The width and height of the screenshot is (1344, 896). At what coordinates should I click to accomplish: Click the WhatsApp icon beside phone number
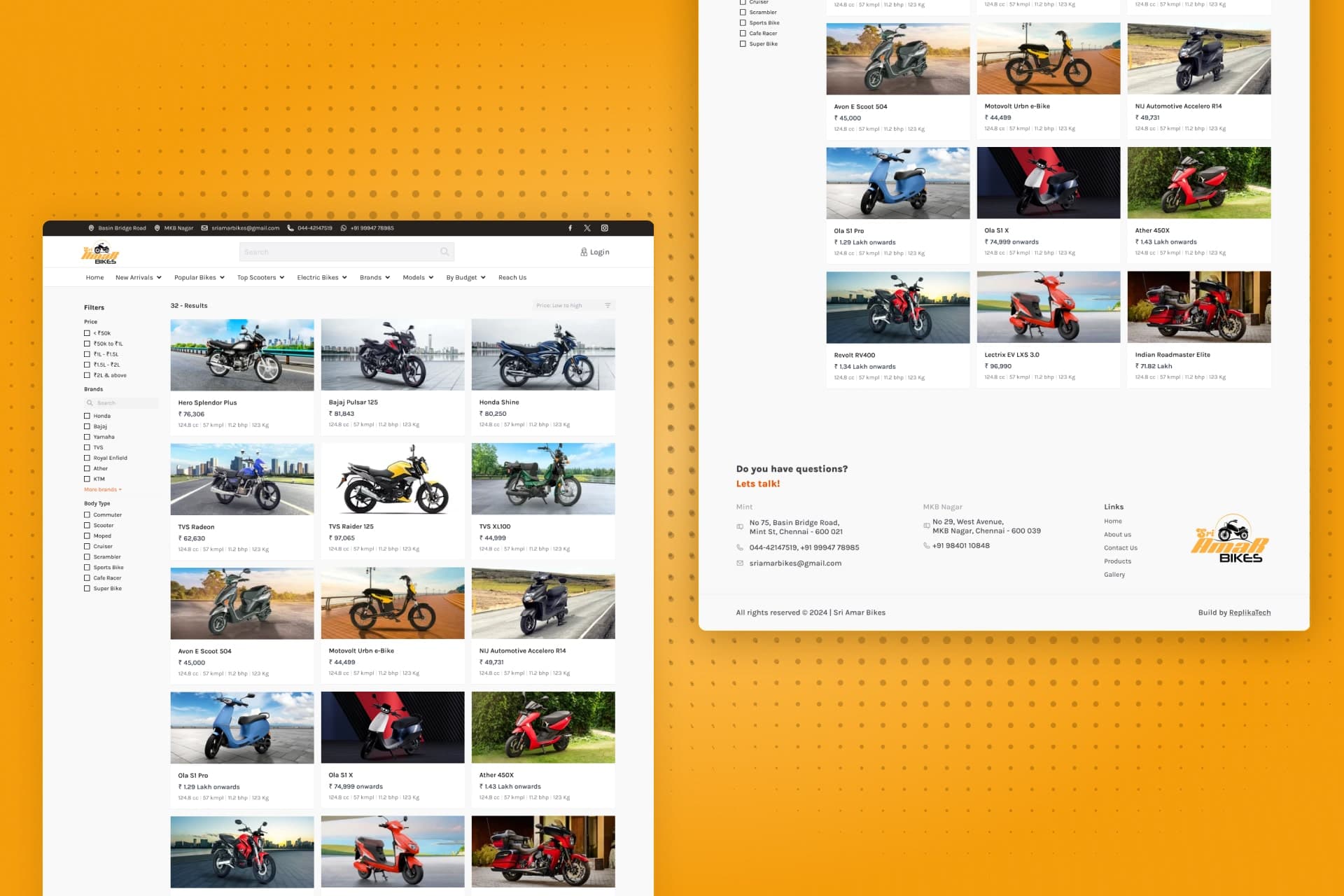[344, 228]
